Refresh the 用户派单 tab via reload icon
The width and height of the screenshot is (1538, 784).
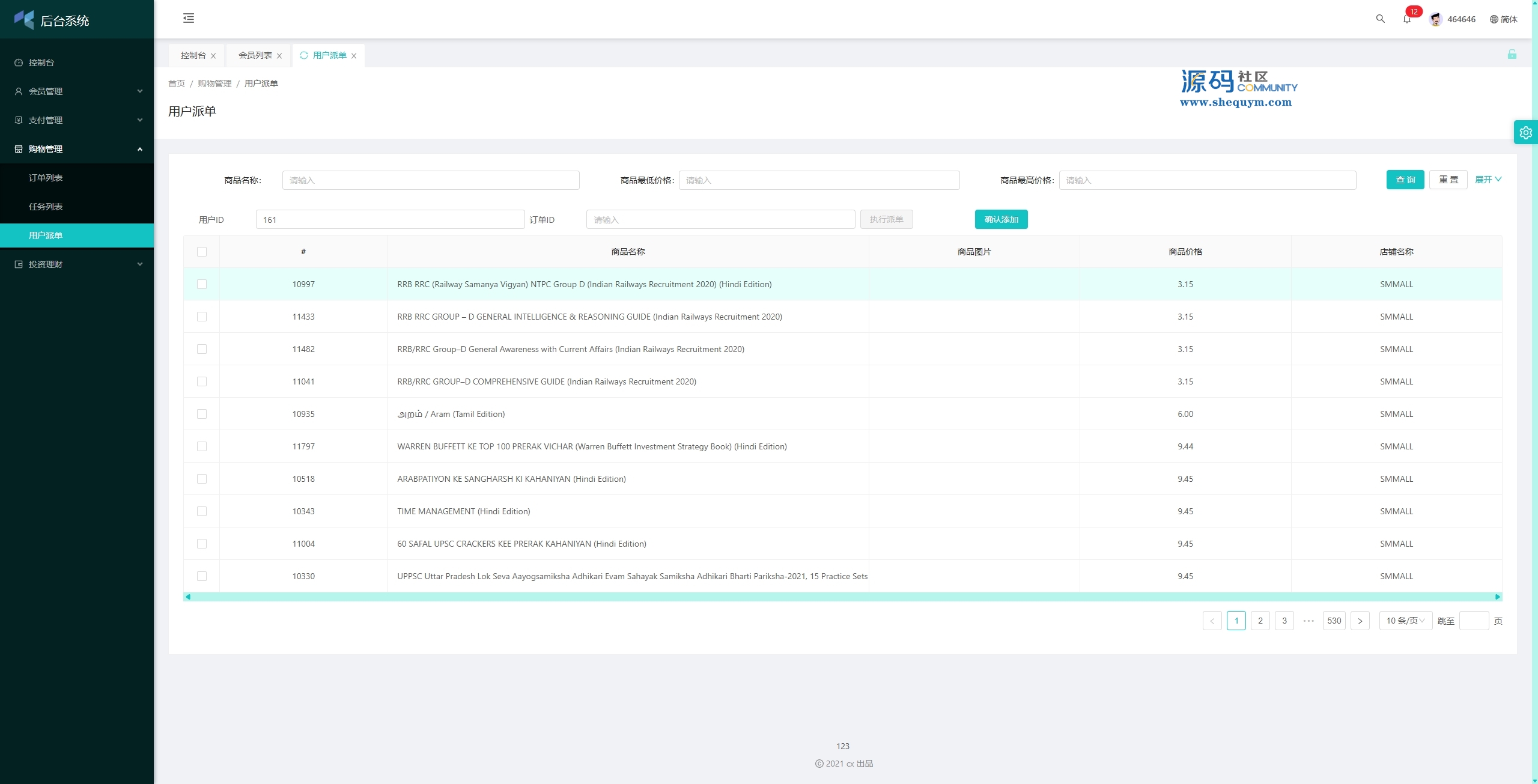coord(304,55)
